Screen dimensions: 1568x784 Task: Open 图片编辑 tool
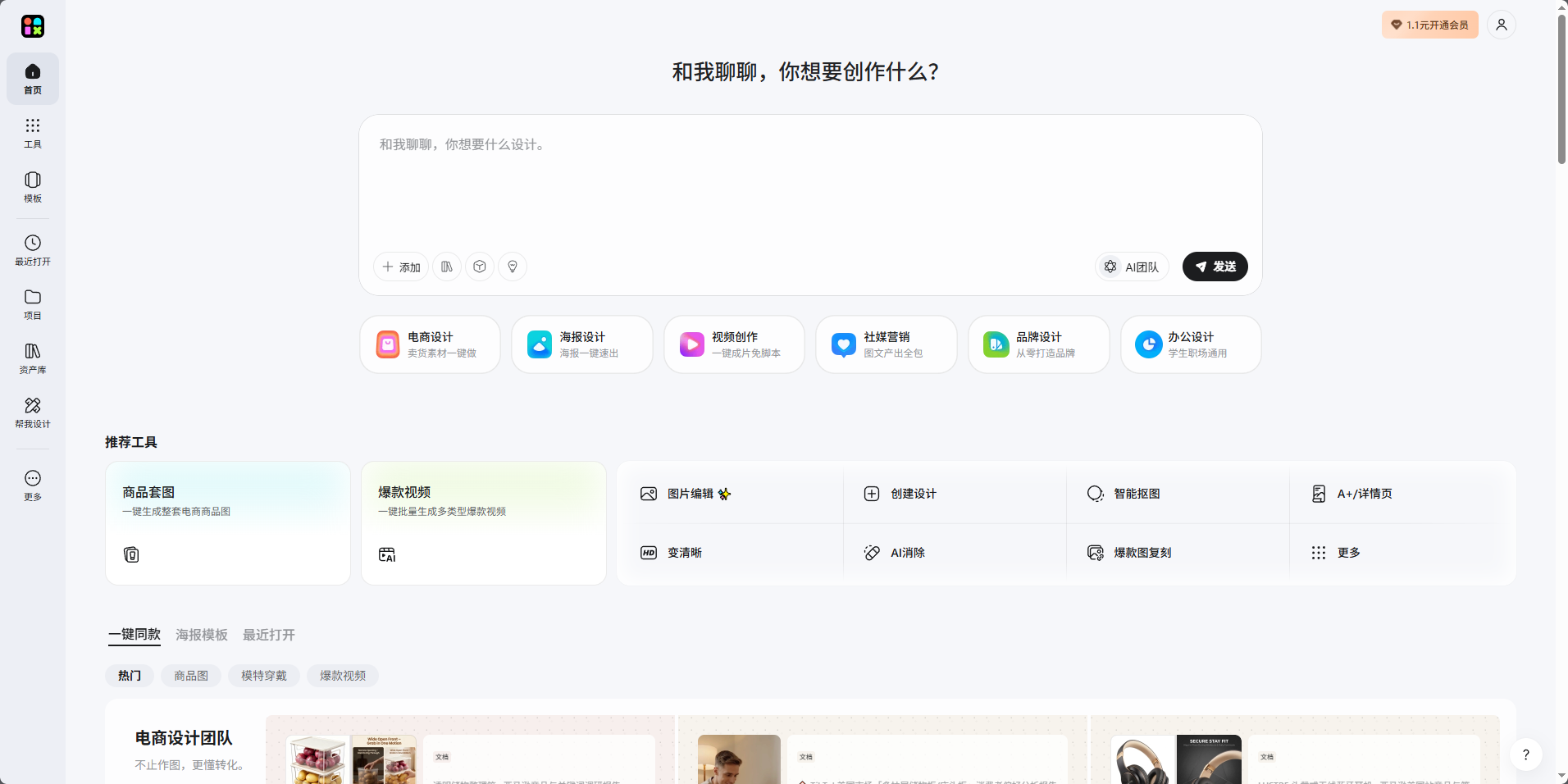(730, 494)
